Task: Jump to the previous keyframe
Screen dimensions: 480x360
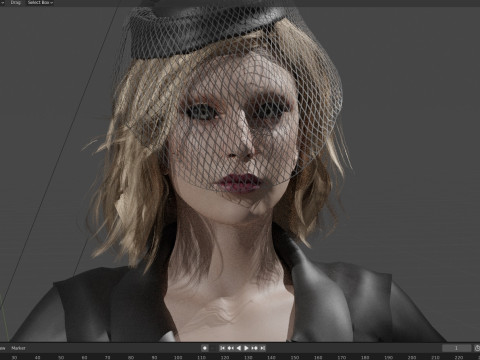Action: 230,348
